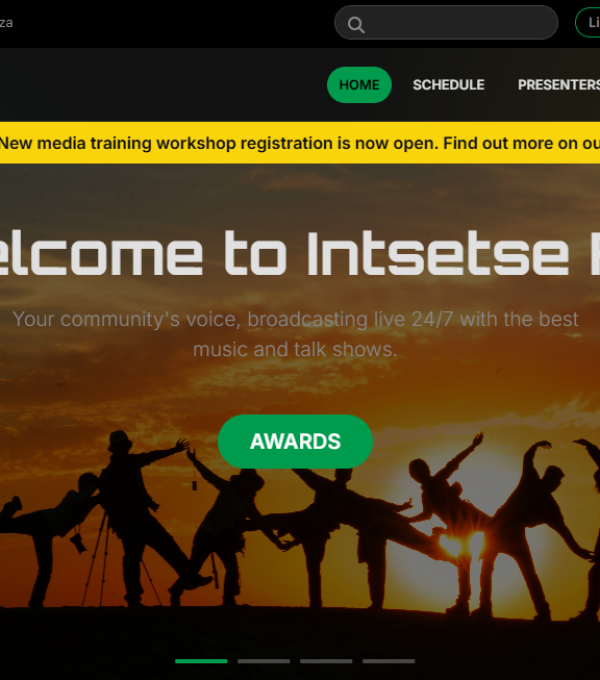This screenshot has height=680, width=600.
Task: Switch to the second carousel slide indicator
Action: point(264,661)
